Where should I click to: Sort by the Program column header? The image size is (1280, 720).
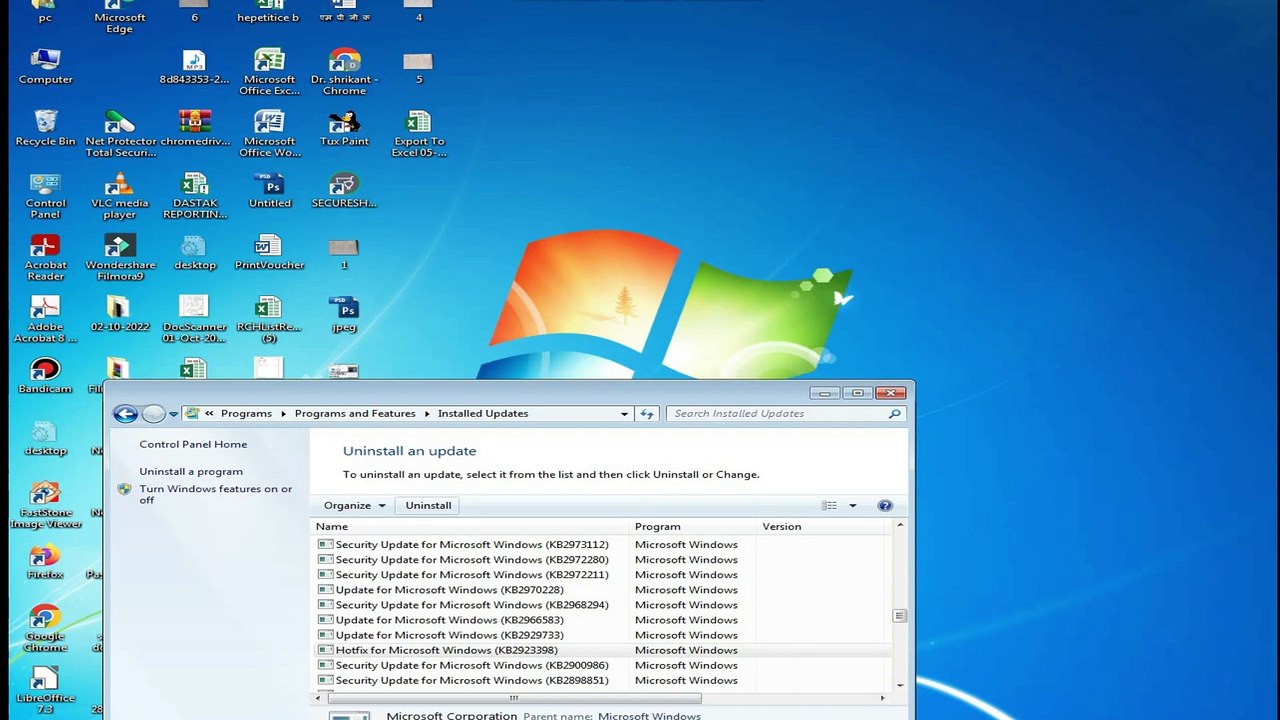pyautogui.click(x=693, y=527)
